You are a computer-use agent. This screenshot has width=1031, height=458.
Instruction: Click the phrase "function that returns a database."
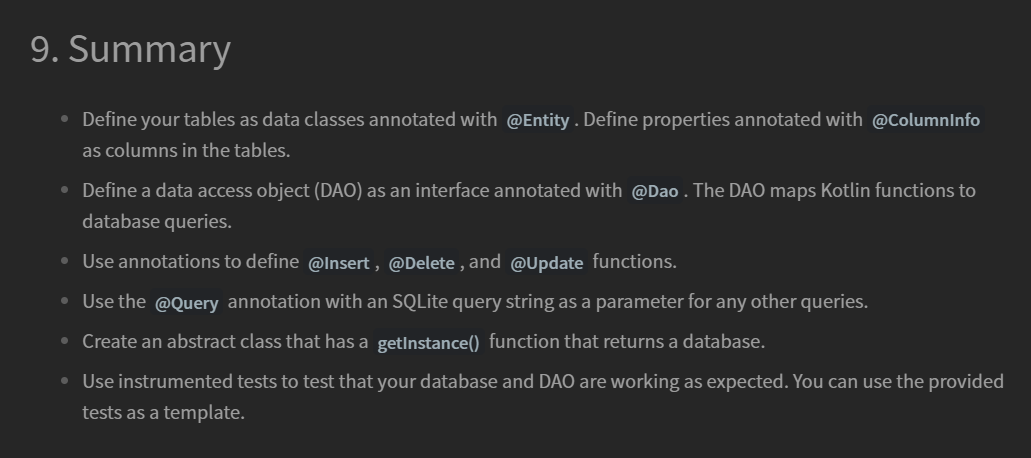click(x=627, y=342)
